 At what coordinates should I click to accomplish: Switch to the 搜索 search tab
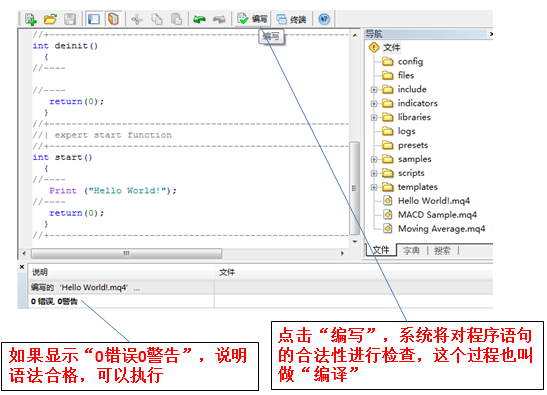pos(442,251)
